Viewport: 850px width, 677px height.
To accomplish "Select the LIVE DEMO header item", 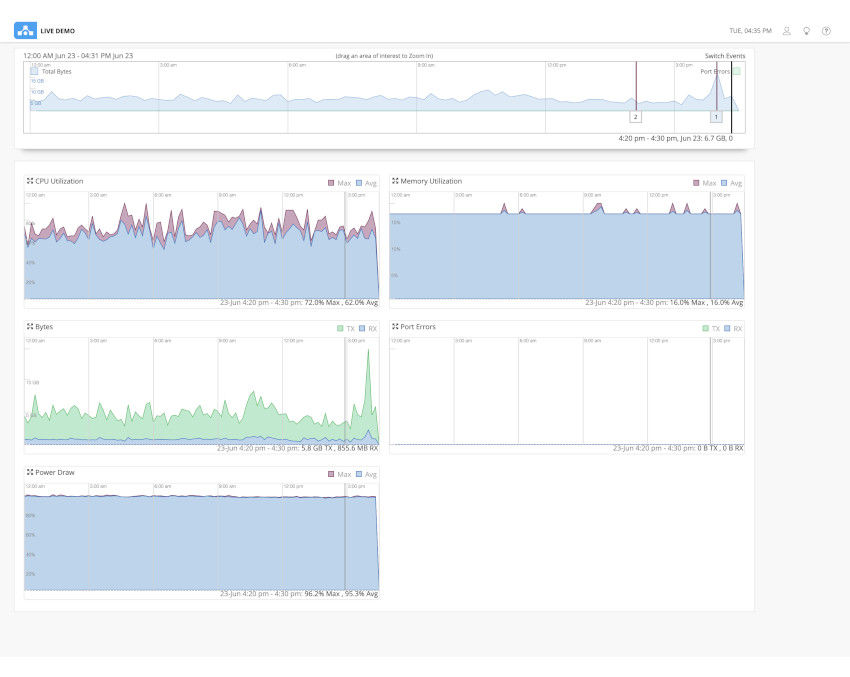I will pos(58,29).
